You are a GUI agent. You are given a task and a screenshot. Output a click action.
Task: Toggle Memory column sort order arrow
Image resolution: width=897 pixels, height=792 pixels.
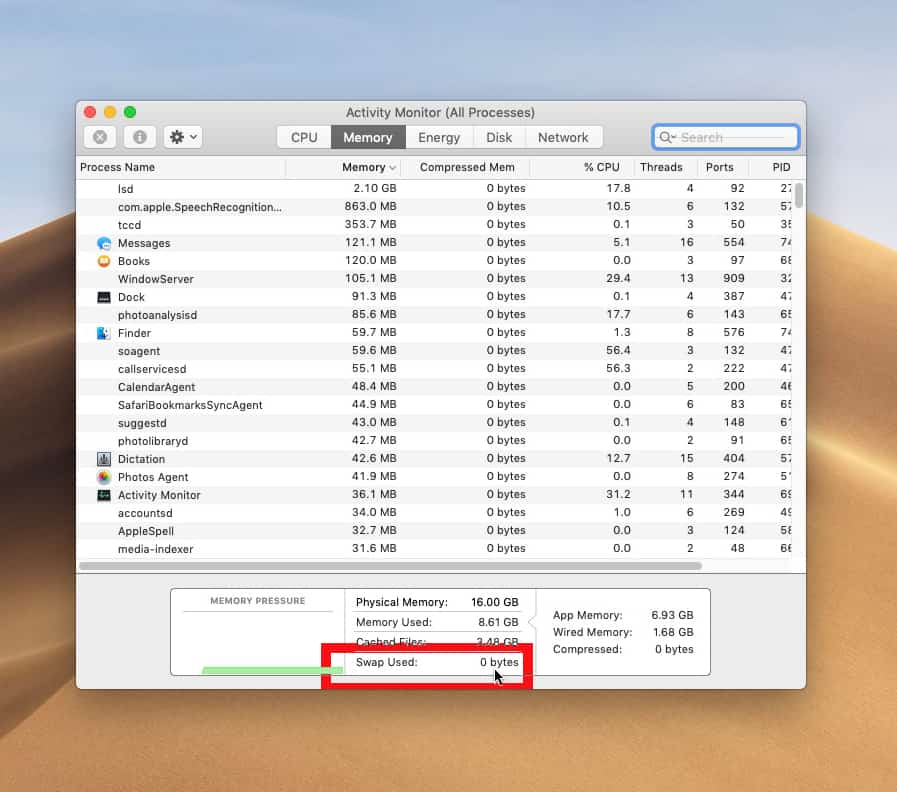click(x=392, y=168)
